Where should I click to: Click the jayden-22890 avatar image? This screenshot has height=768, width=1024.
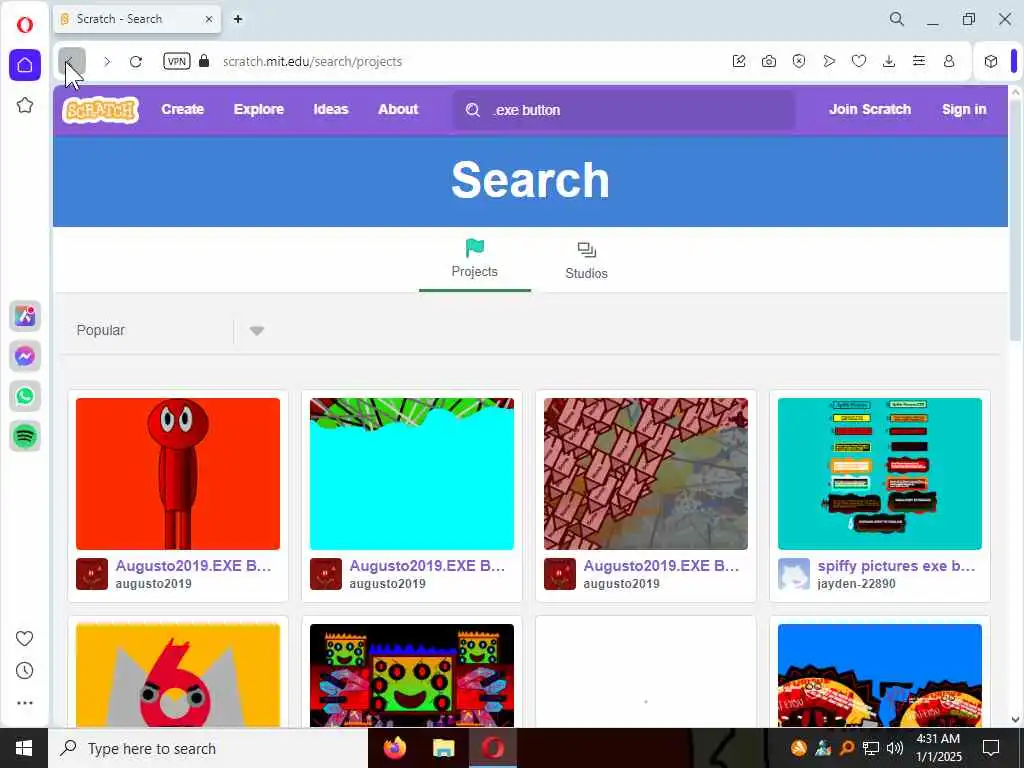click(793, 574)
